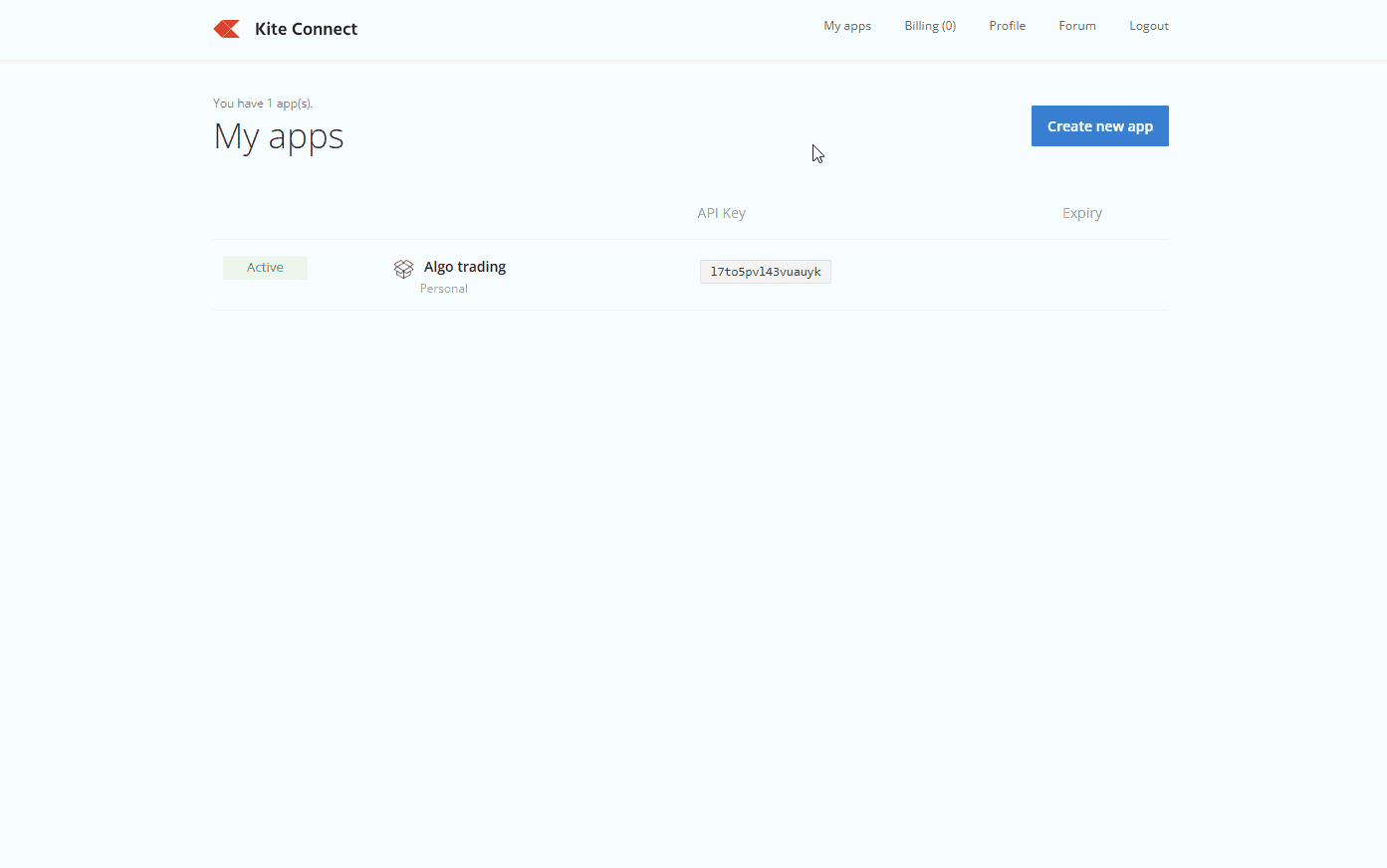Click the Personal label under Algo trading

[443, 289]
